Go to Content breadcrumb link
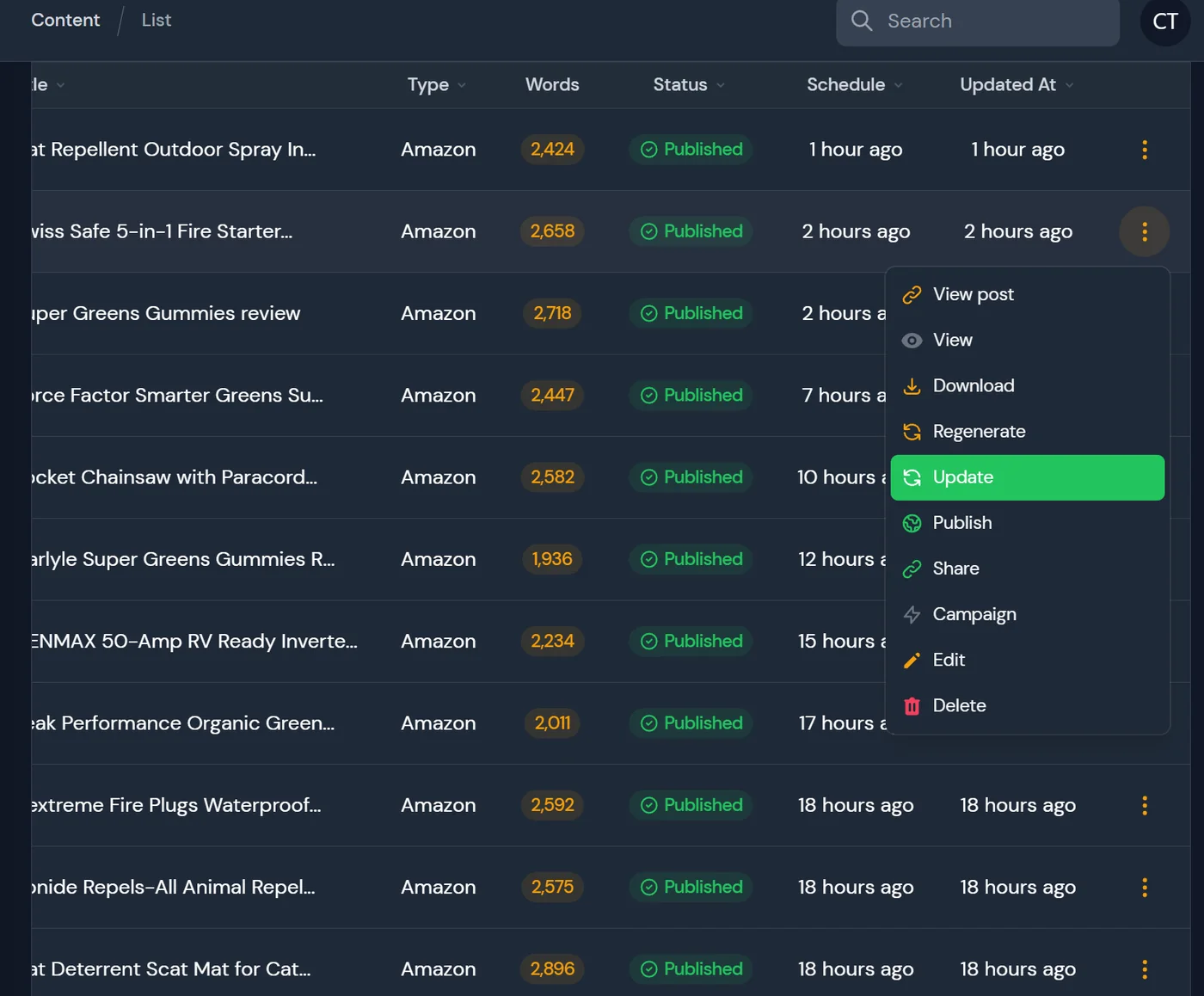The image size is (1204, 996). (x=65, y=20)
